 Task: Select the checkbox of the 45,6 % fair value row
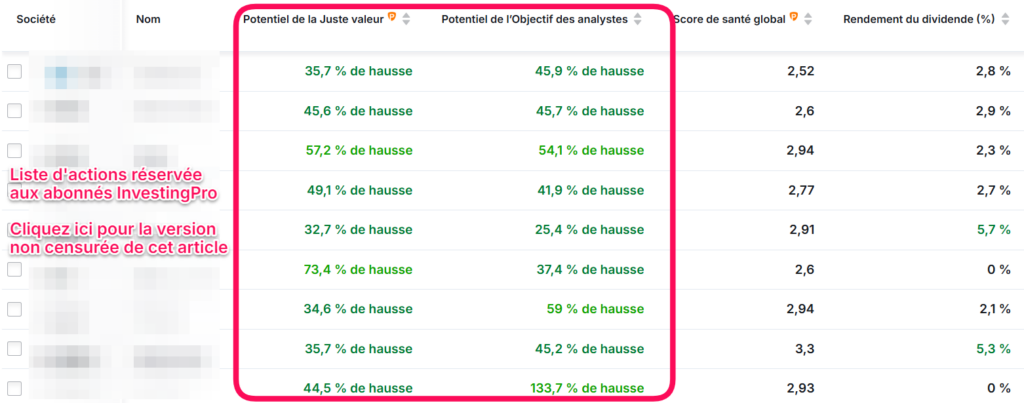coord(14,111)
